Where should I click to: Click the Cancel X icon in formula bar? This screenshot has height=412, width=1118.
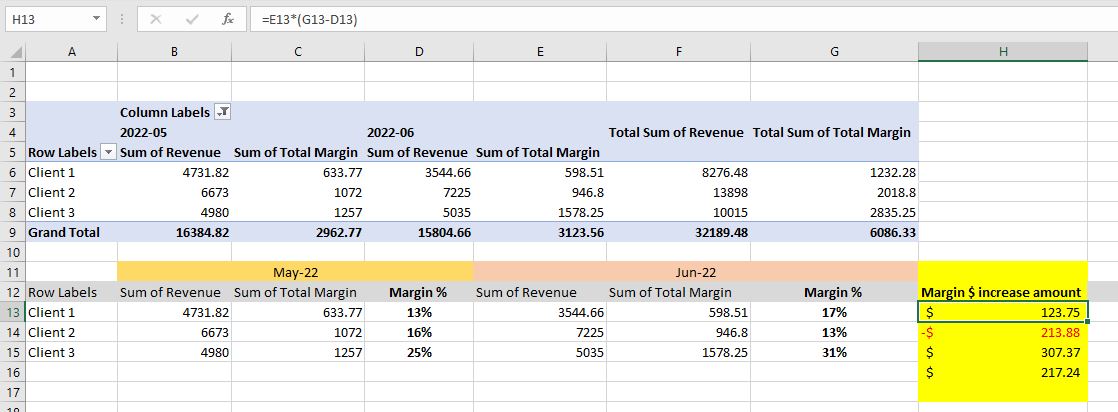pyautogui.click(x=155, y=19)
